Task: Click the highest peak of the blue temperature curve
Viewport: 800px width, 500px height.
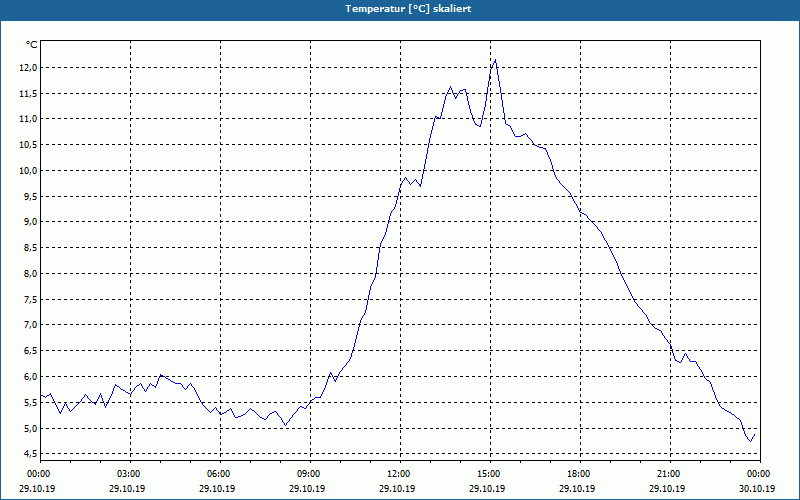Action: [495, 60]
